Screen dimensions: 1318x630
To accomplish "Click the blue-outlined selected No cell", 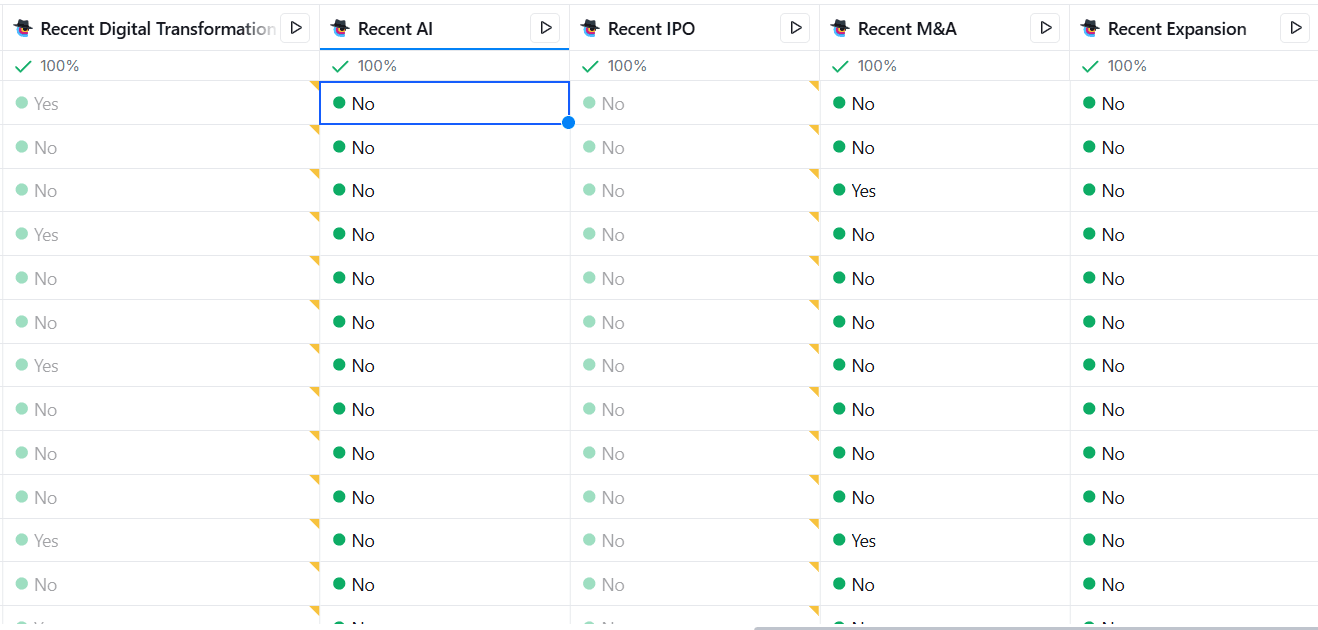I will click(x=444, y=103).
